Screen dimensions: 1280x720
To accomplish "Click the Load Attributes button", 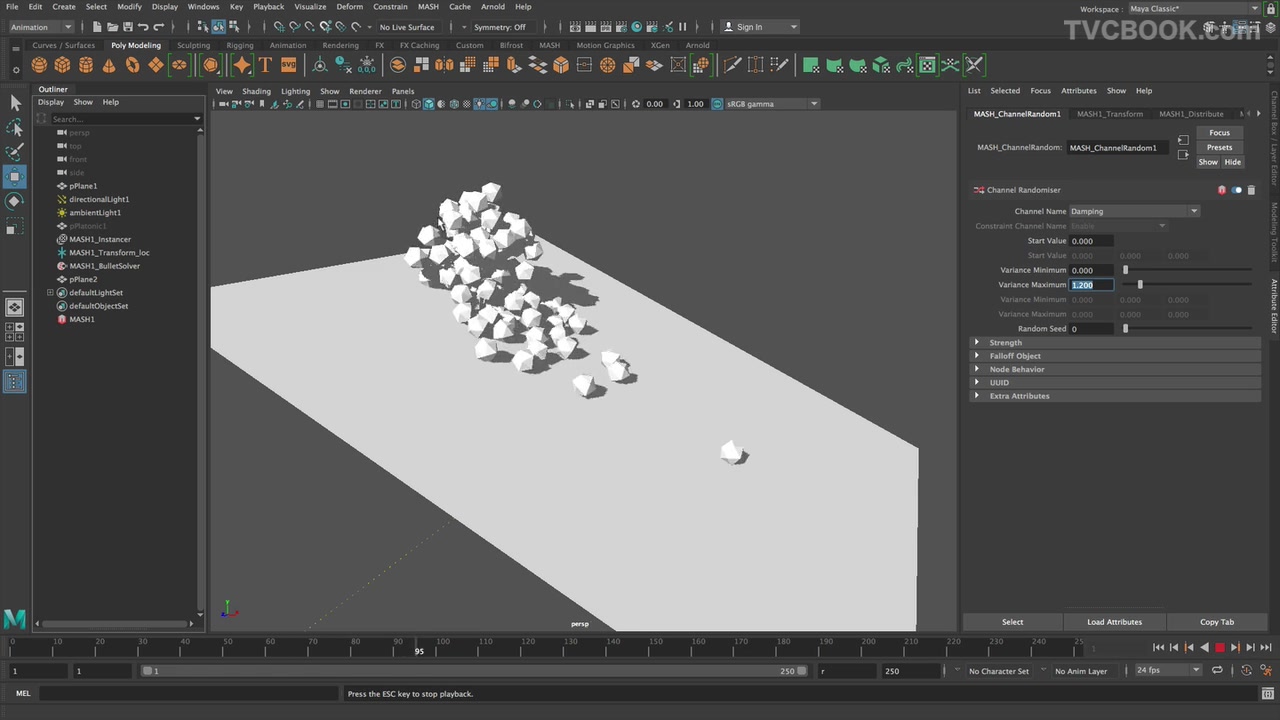I will pos(1114,622).
